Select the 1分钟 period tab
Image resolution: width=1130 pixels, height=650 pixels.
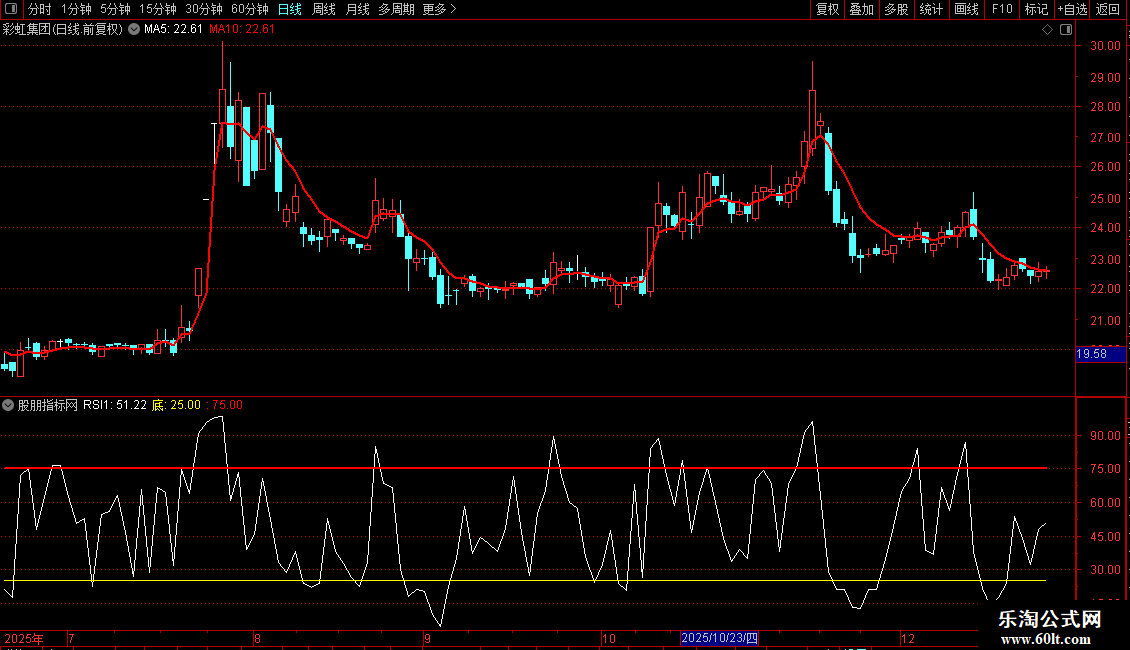(x=76, y=9)
